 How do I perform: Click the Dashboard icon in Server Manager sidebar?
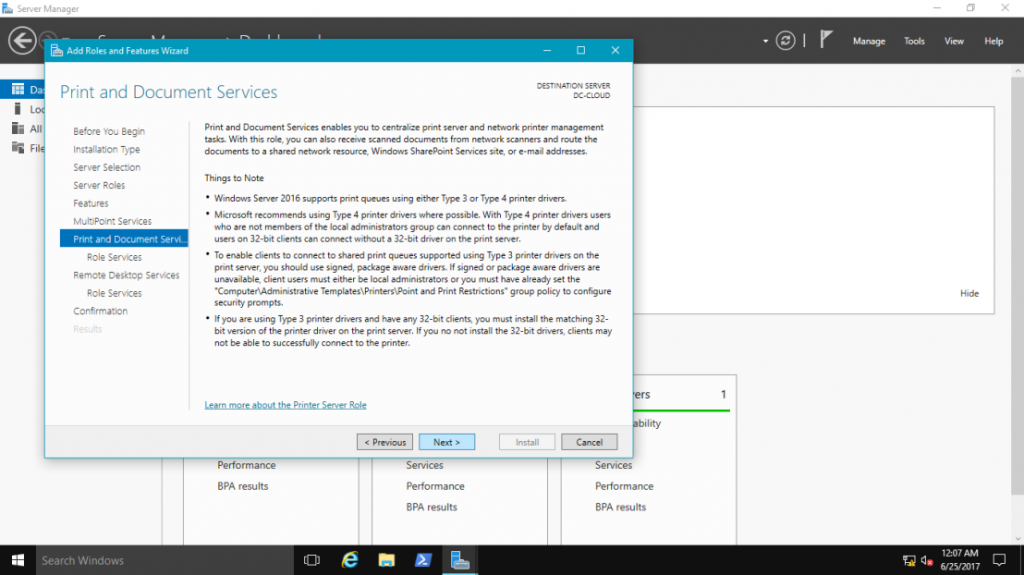[18, 89]
